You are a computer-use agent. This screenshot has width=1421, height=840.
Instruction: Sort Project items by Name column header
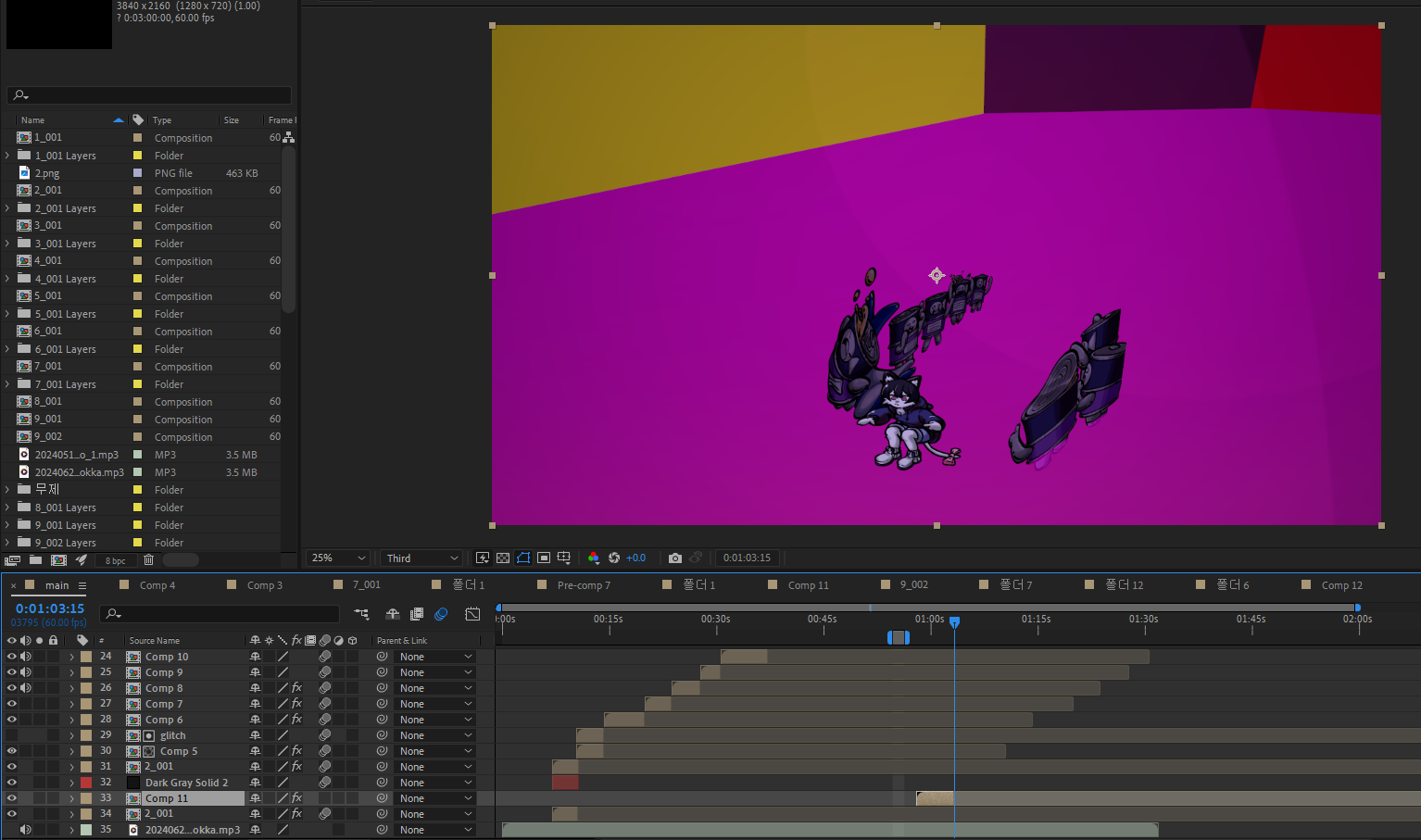click(x=32, y=120)
